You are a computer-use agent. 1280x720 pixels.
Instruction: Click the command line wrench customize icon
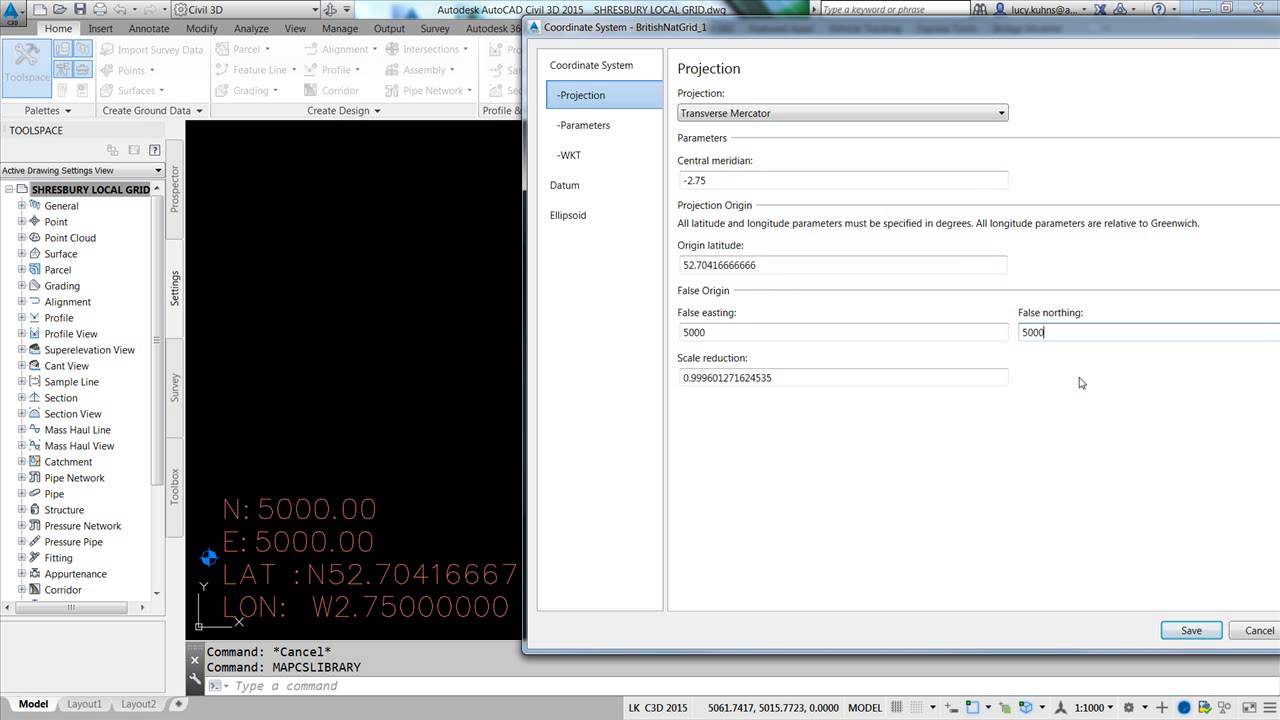pos(195,679)
